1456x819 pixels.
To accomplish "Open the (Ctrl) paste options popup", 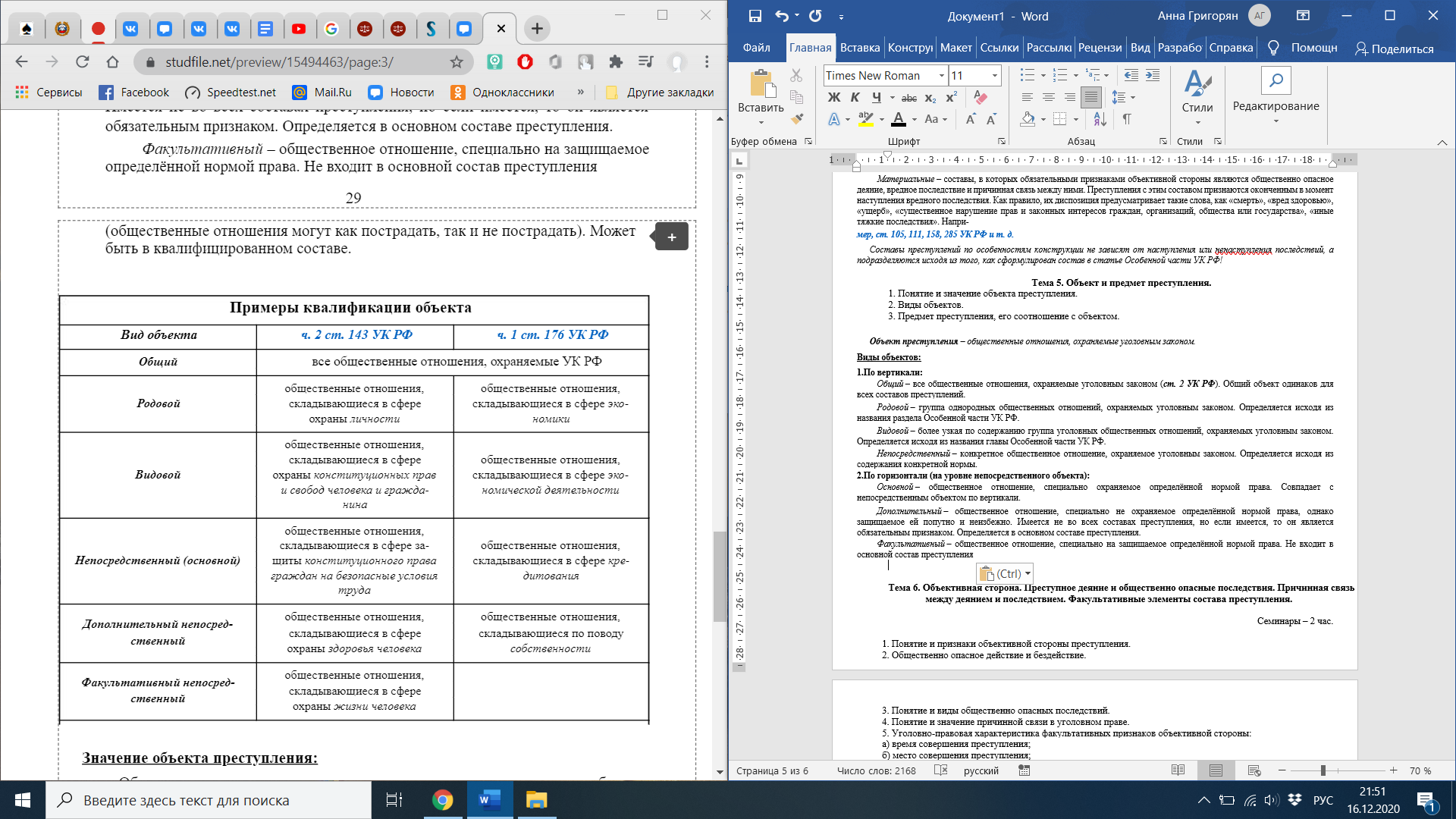I will pos(1005,573).
